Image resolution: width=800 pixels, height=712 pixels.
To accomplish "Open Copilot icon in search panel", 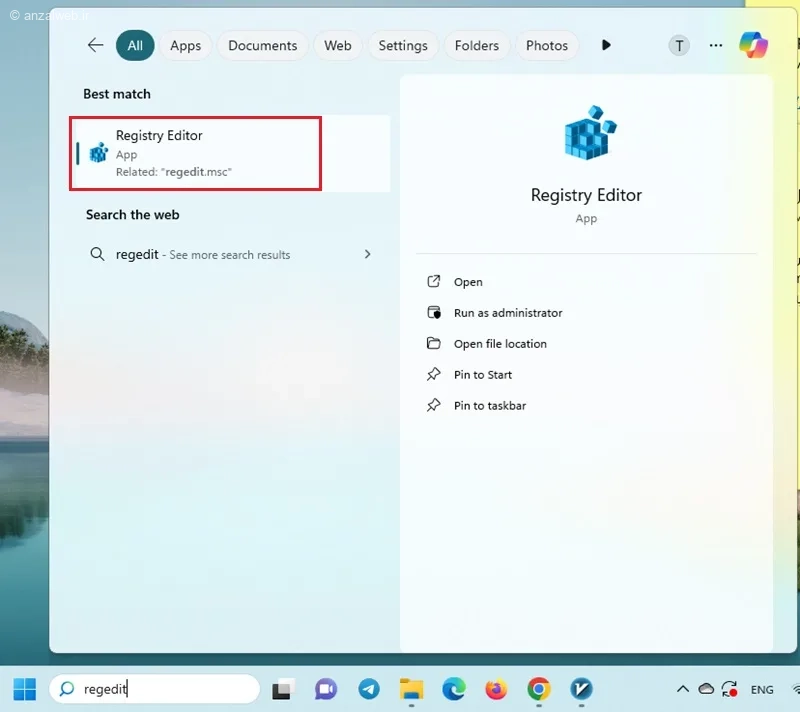I will coord(753,45).
